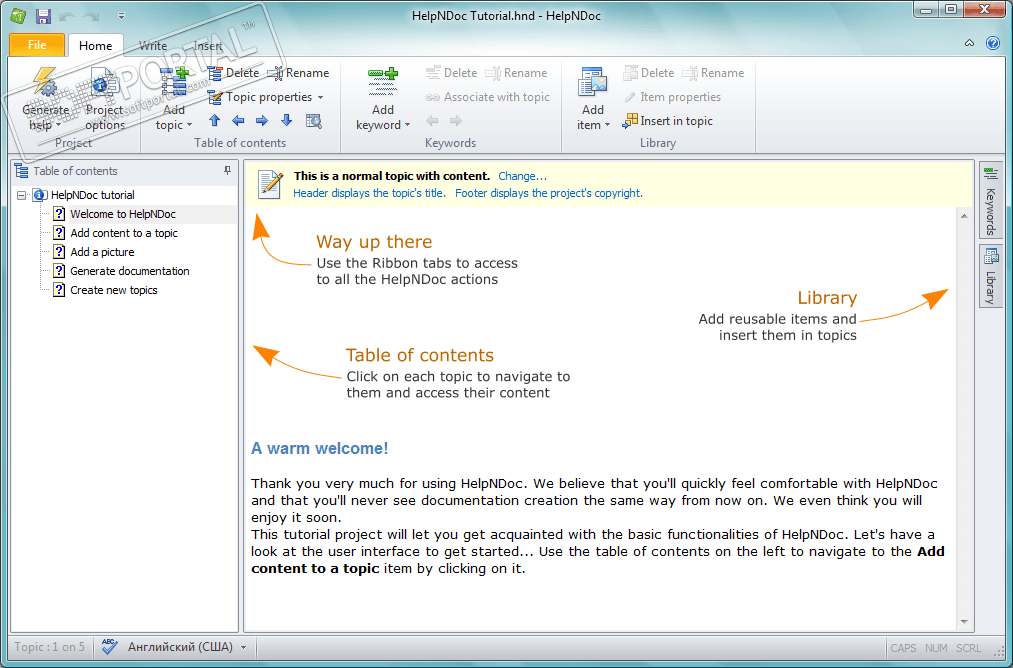Select Welcome to HelpNDoc topic

[x=123, y=214]
